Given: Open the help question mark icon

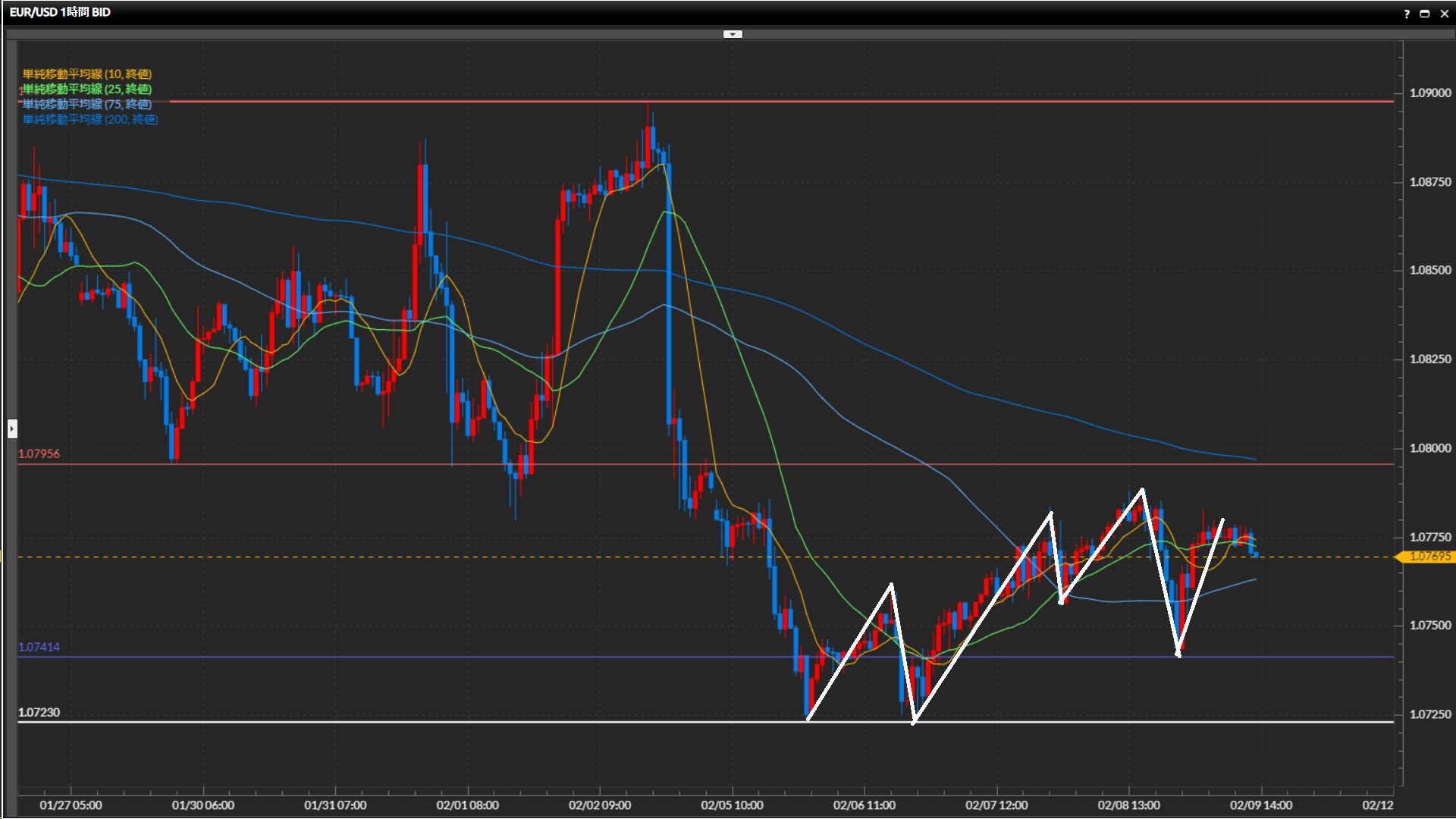Looking at the screenshot, I should click(x=1407, y=14).
